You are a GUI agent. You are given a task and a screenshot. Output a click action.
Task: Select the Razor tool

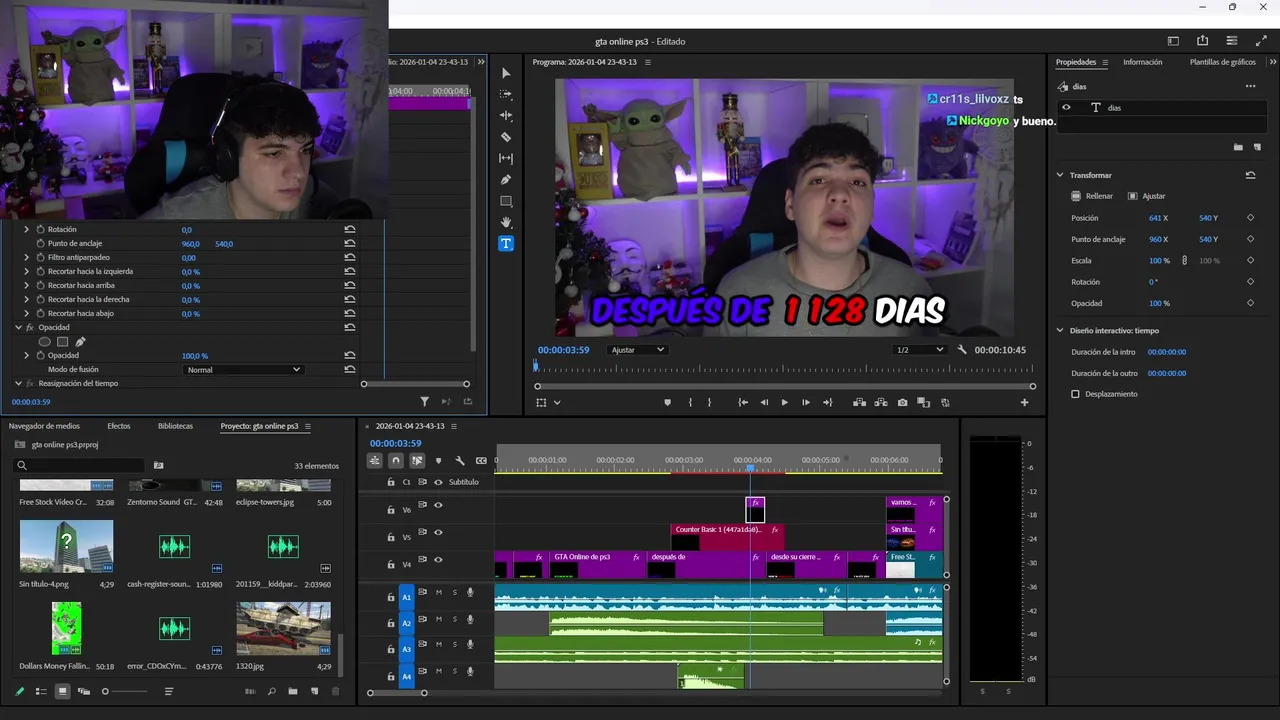click(506, 137)
